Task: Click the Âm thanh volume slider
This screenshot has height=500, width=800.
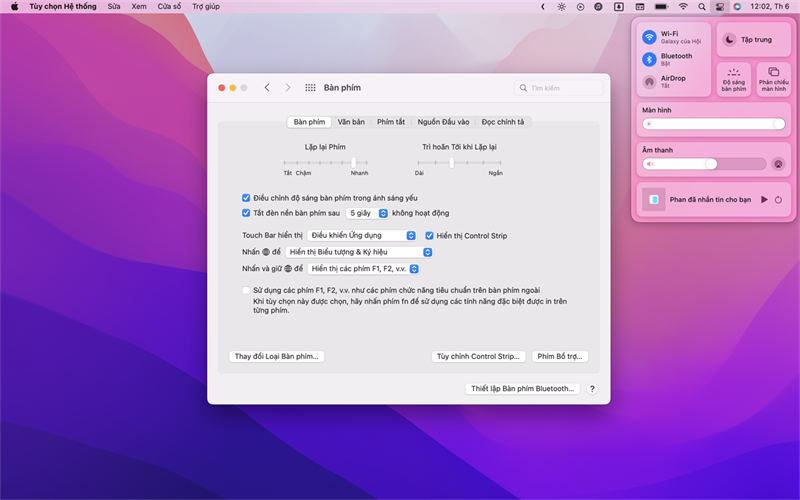Action: tap(704, 164)
